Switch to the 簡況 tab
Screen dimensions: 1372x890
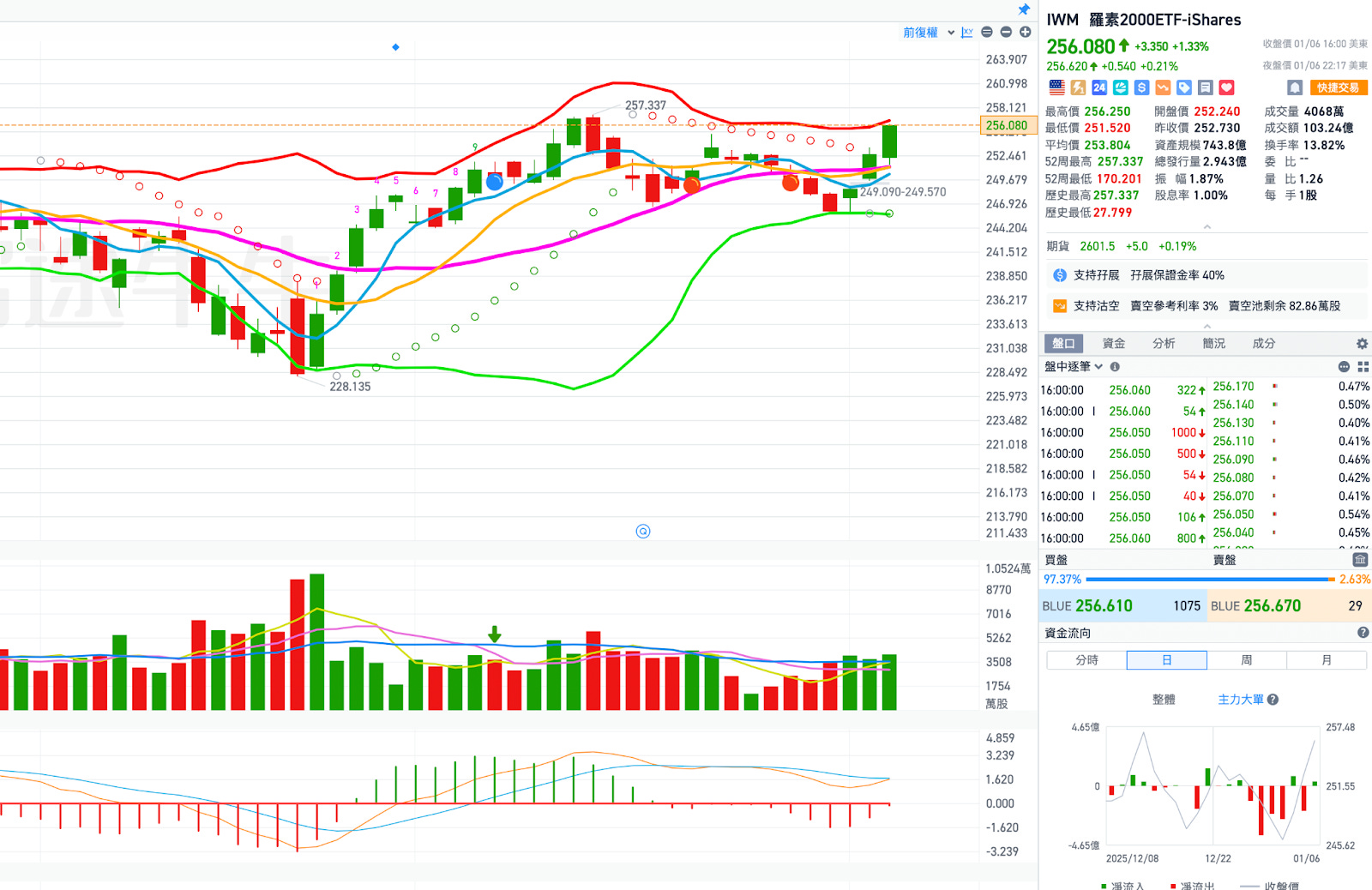[x=1213, y=344]
